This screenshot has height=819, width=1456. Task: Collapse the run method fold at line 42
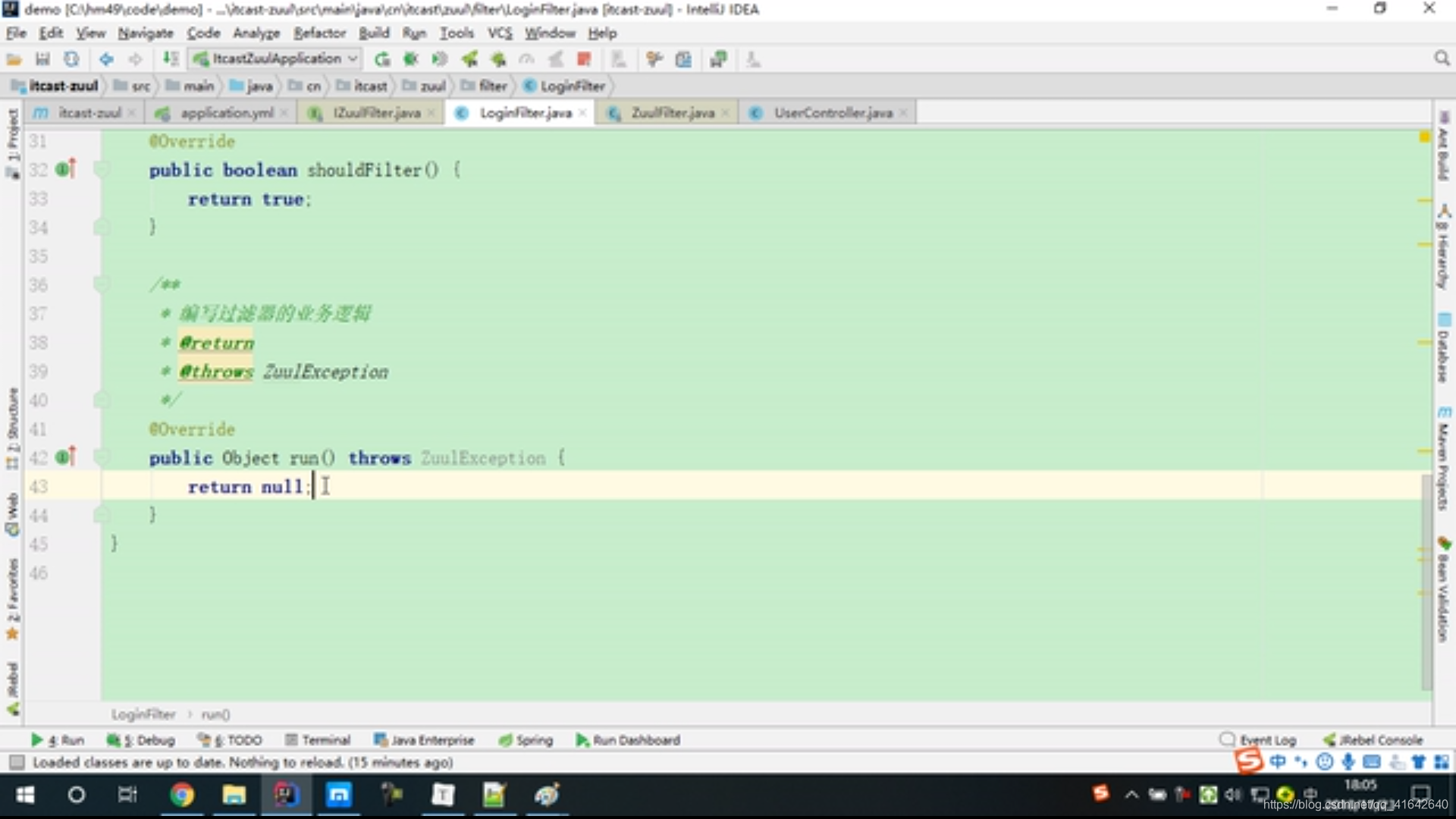(x=101, y=458)
